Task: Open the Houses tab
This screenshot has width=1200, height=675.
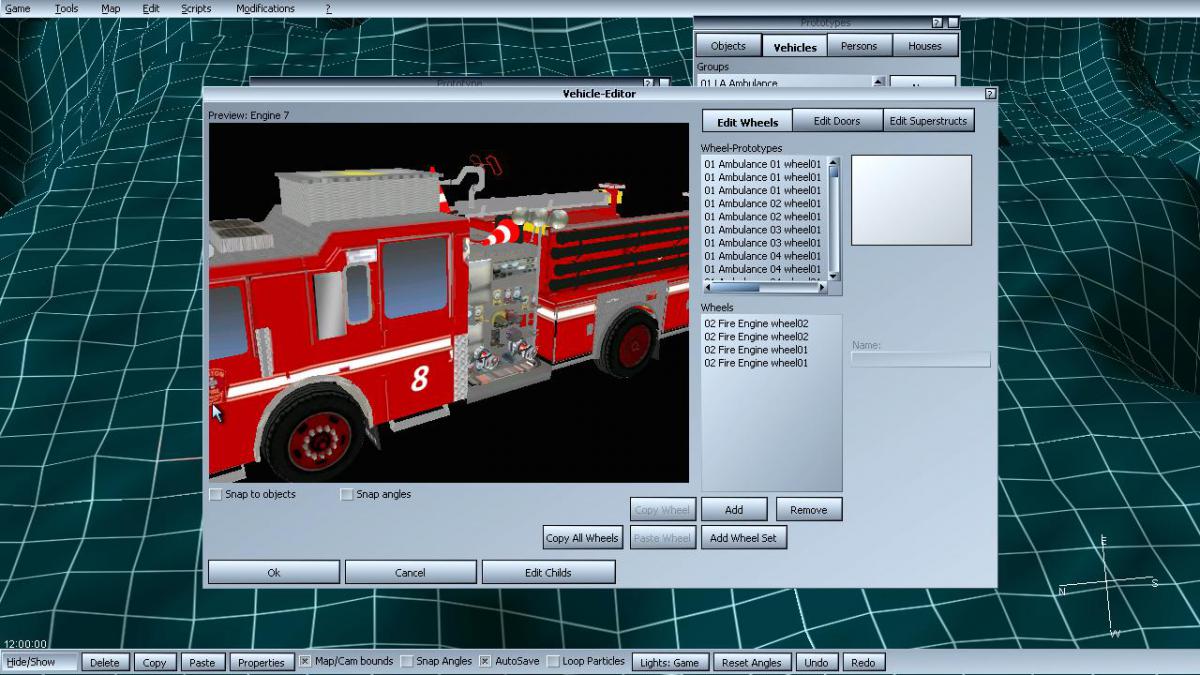Action: (925, 46)
